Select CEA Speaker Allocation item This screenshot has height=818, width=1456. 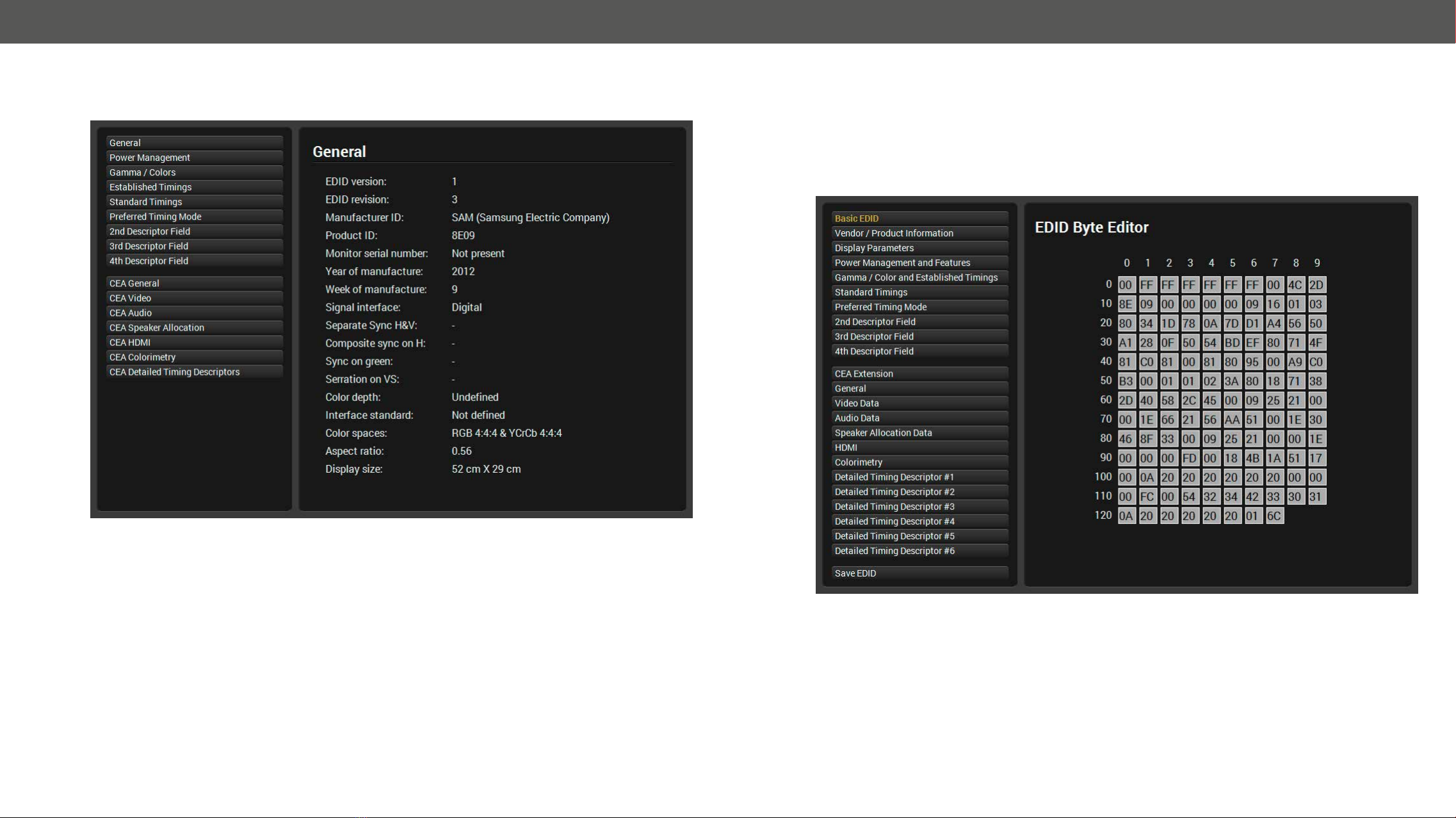[x=194, y=327]
